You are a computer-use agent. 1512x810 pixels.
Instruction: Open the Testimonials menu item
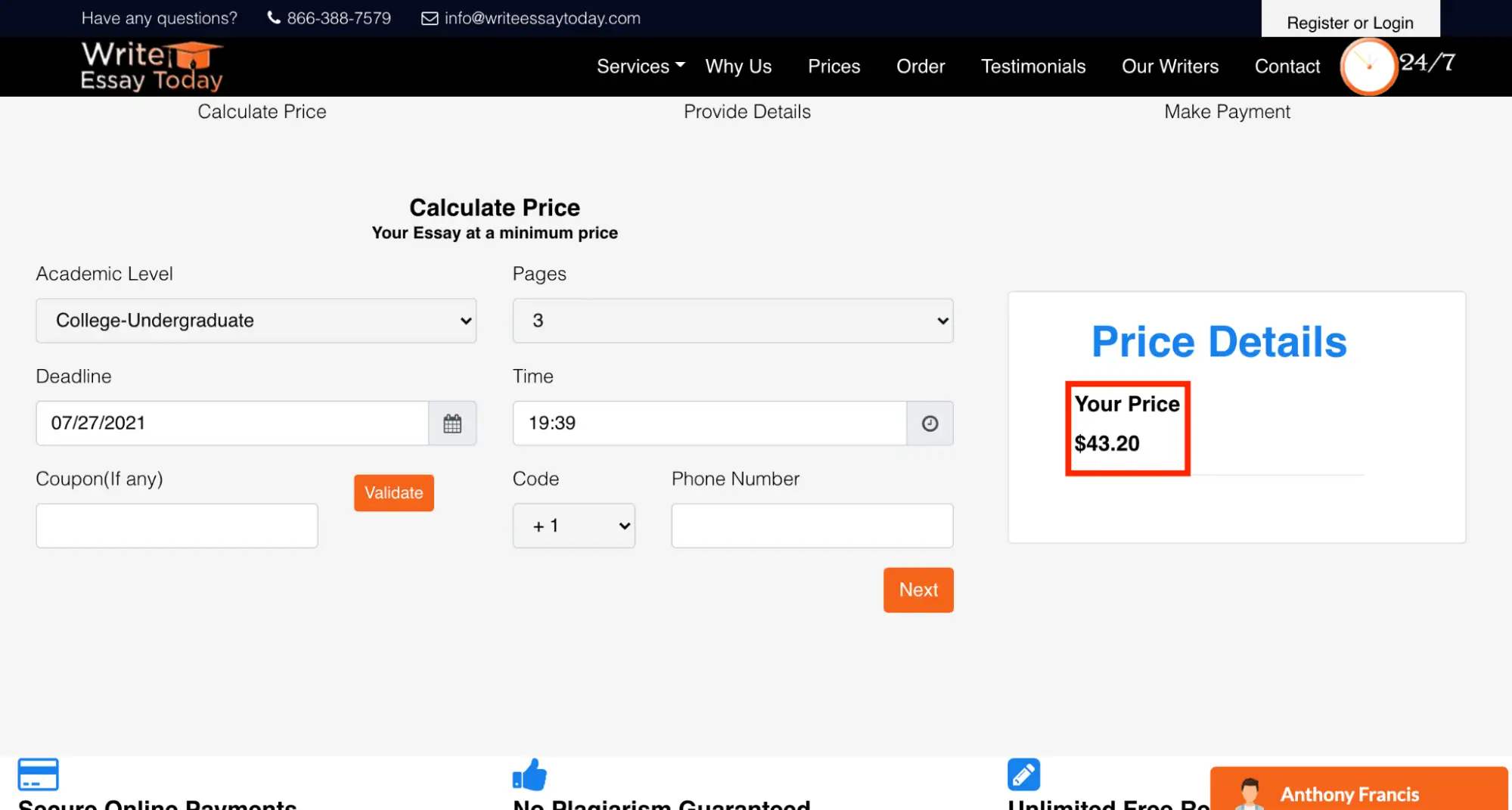[x=1033, y=67]
